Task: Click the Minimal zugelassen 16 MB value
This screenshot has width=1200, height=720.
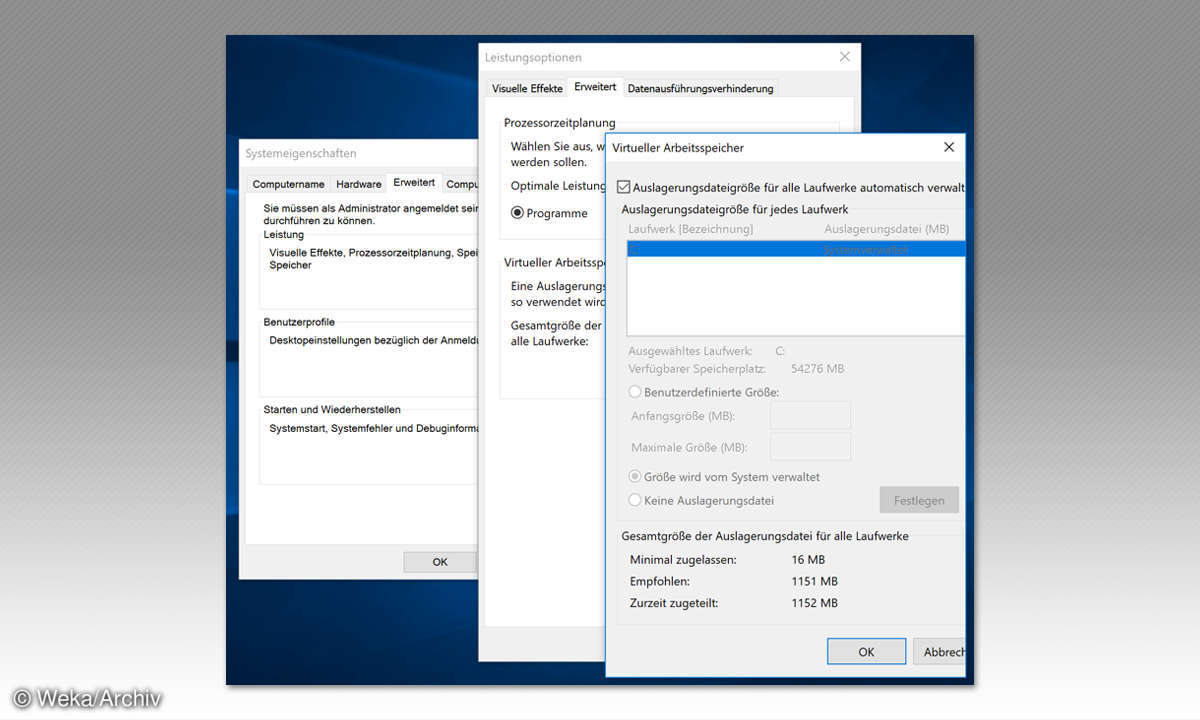Action: coord(808,559)
